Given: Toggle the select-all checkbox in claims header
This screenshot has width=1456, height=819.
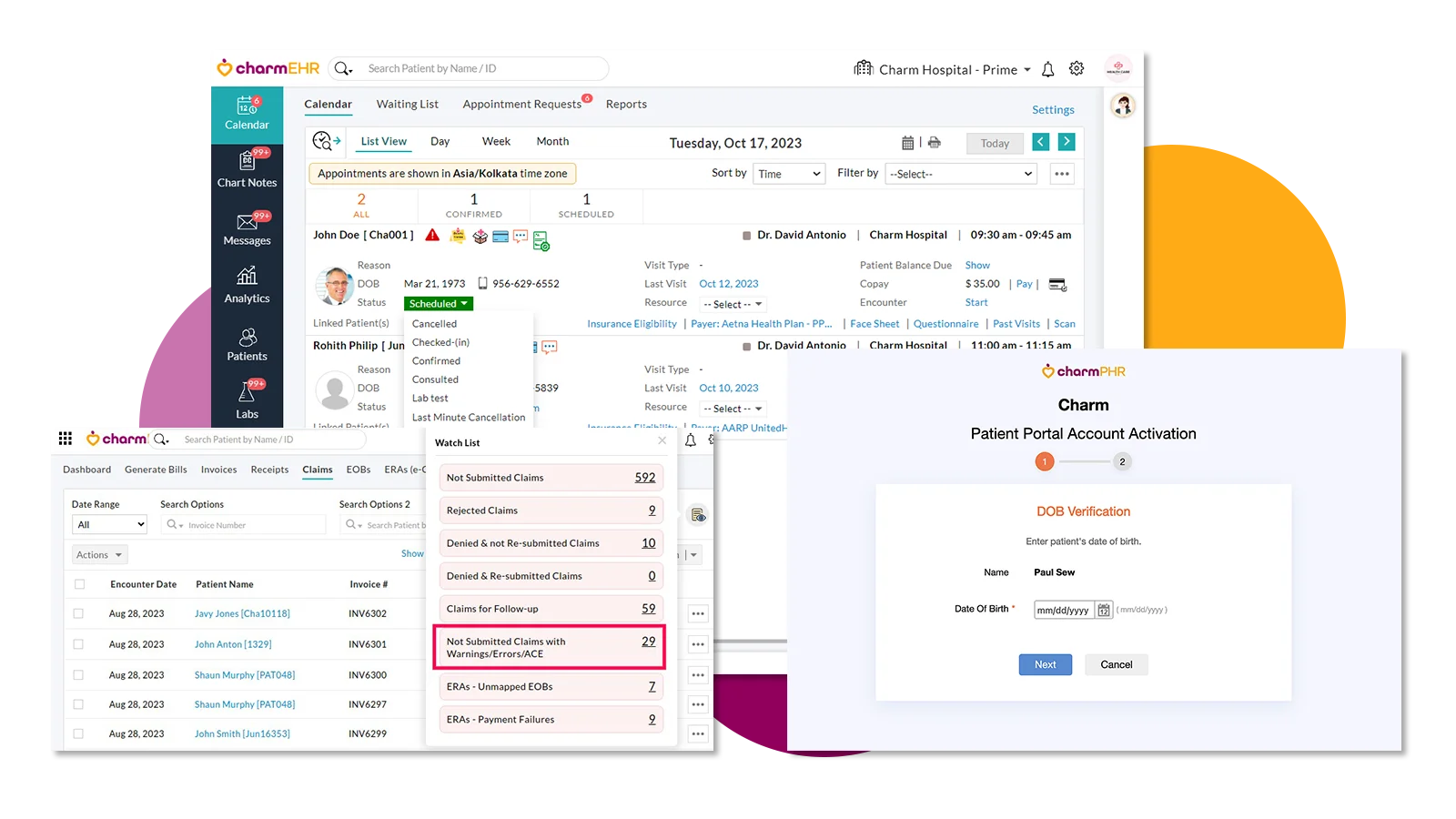Looking at the screenshot, I should point(79,584).
